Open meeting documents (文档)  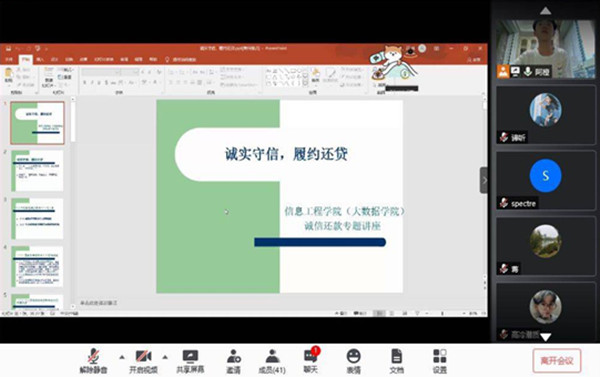[x=397, y=361]
